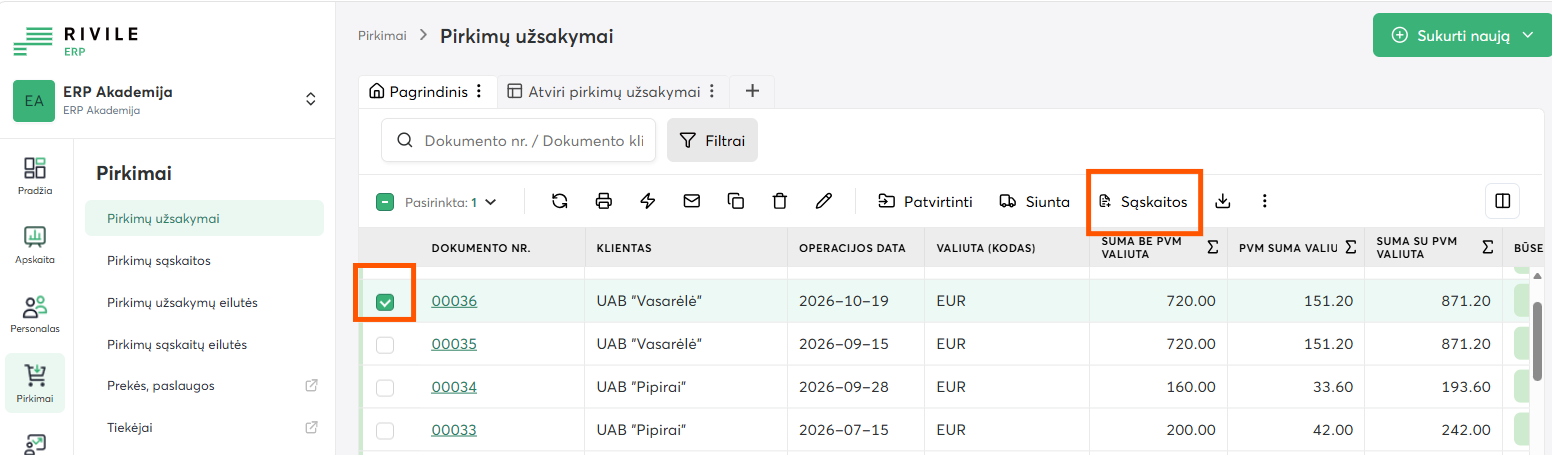
Task: Click the lightning bolt quick-actions icon
Action: pyautogui.click(x=648, y=201)
